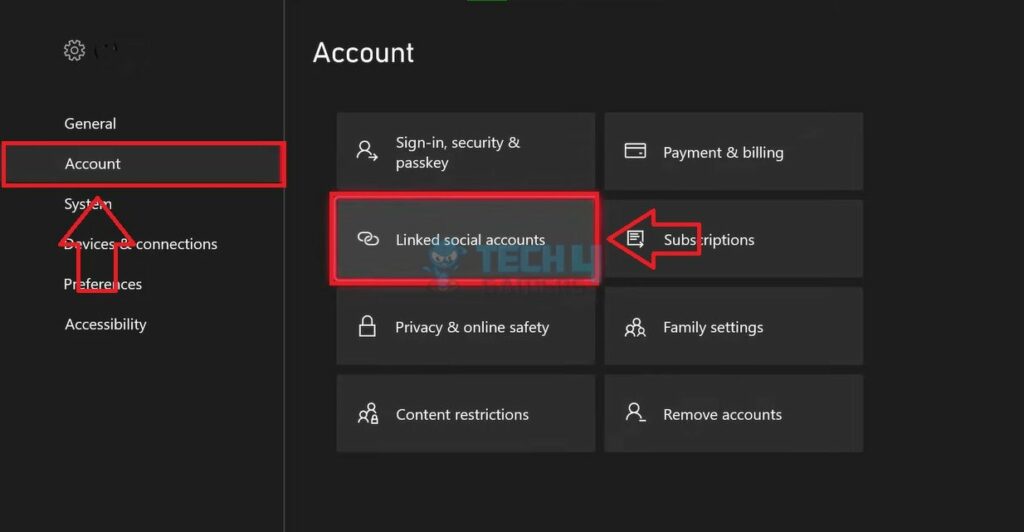Open the System settings category
1024x532 pixels.
click(x=88, y=204)
